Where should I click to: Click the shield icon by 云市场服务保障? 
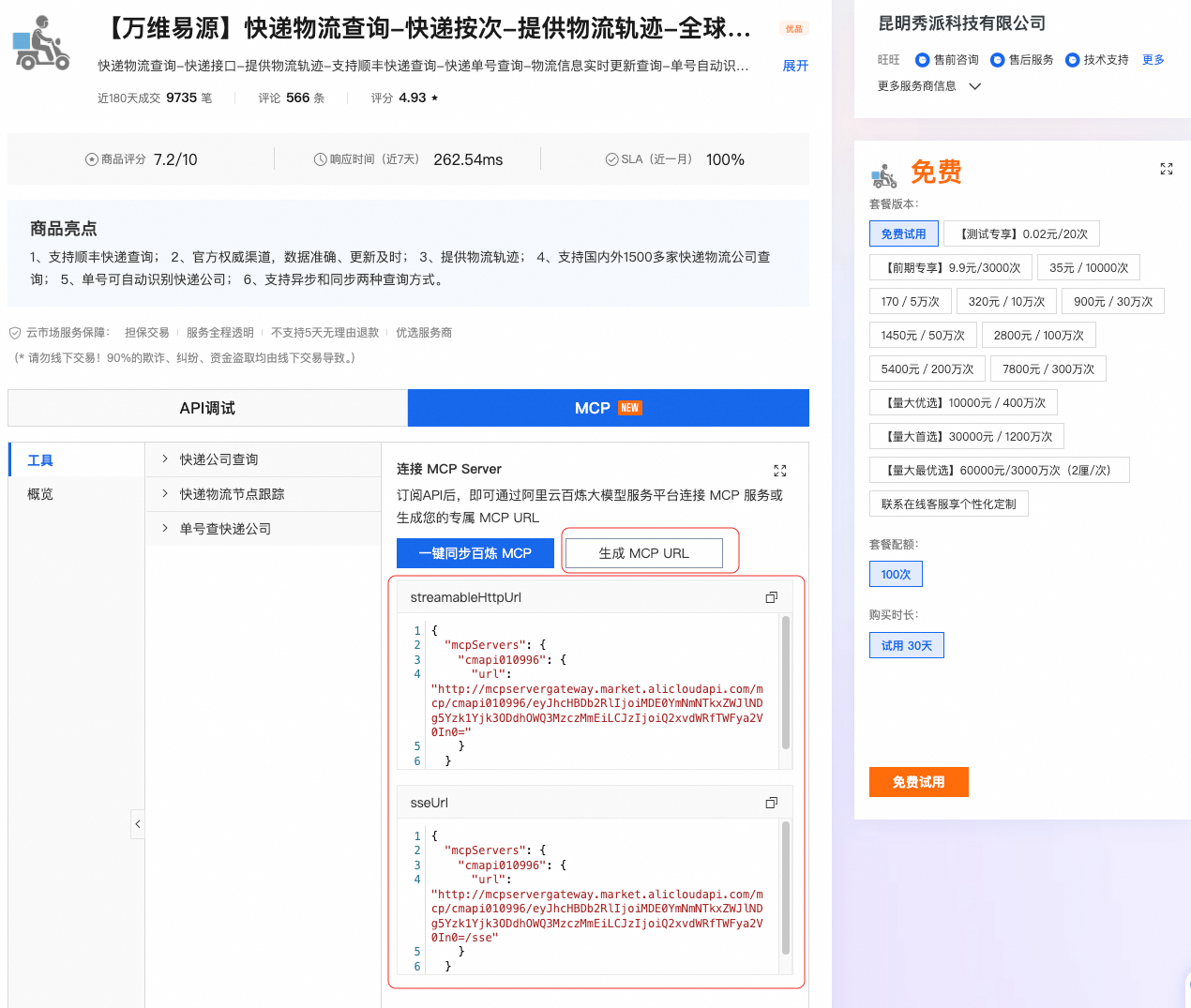point(15,333)
